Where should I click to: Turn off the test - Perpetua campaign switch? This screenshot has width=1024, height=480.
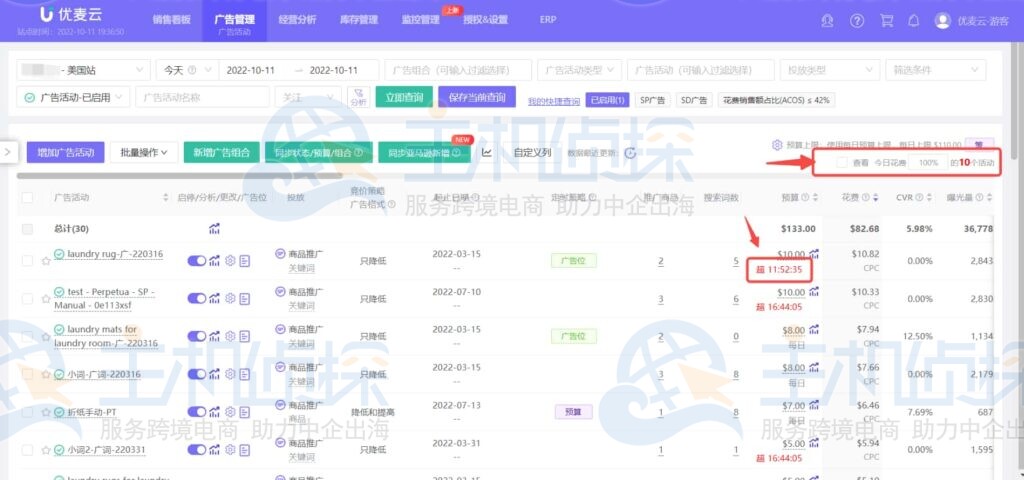coord(197,298)
